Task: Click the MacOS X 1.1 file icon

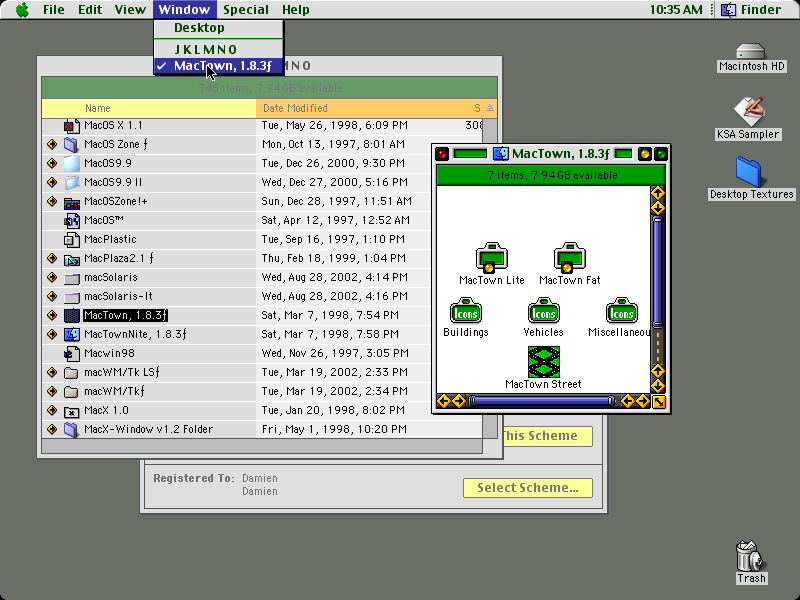Action: [71, 126]
